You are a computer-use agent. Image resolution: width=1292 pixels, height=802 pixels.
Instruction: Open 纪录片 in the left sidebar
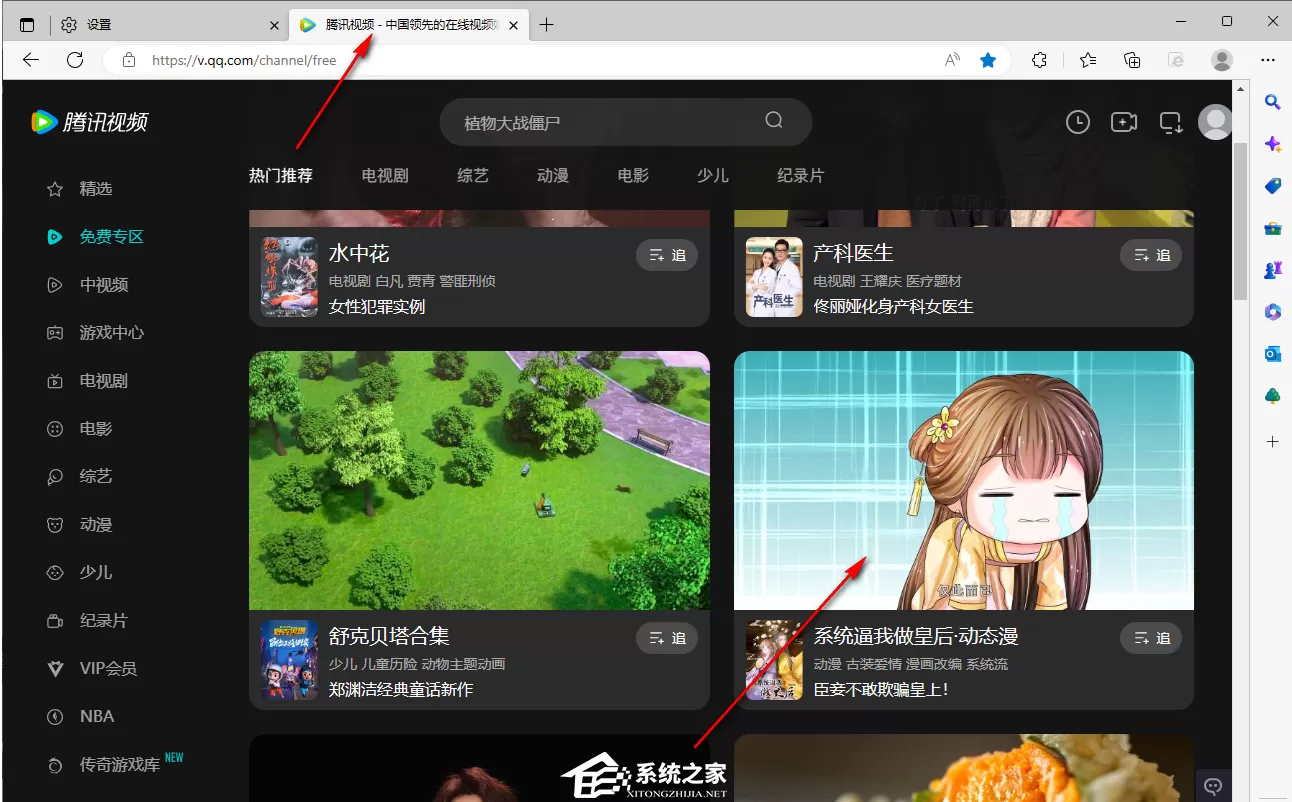pyautogui.click(x=104, y=621)
